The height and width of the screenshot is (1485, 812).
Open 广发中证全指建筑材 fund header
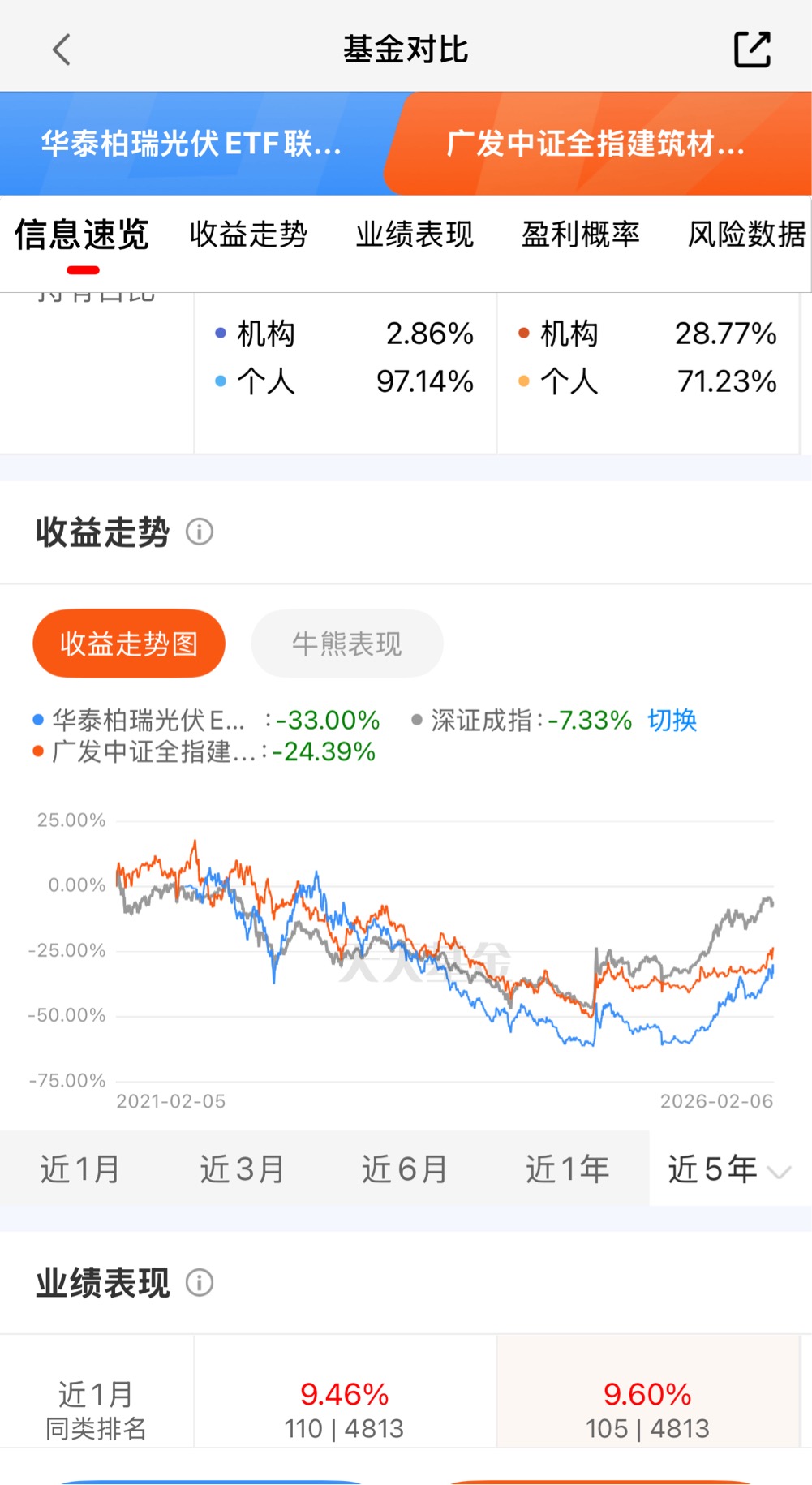(x=596, y=144)
